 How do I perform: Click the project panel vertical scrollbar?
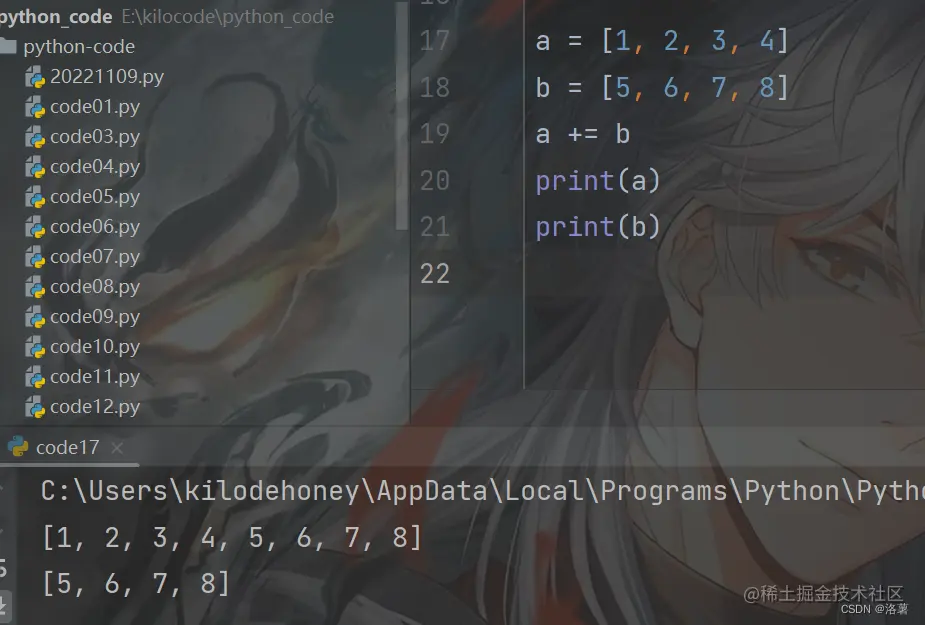[402, 115]
